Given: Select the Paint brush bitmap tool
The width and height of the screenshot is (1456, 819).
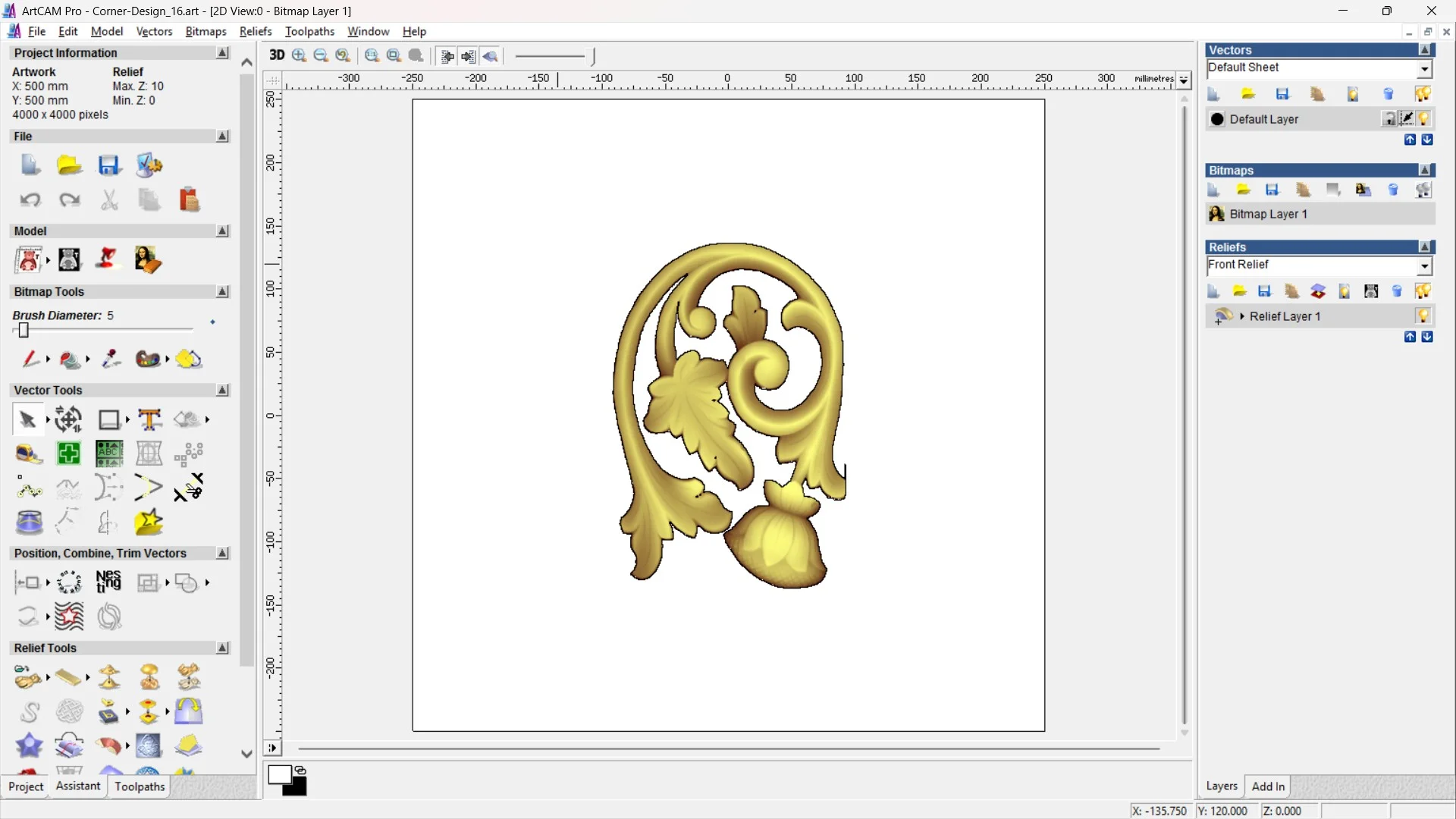Looking at the screenshot, I should pos(30,359).
